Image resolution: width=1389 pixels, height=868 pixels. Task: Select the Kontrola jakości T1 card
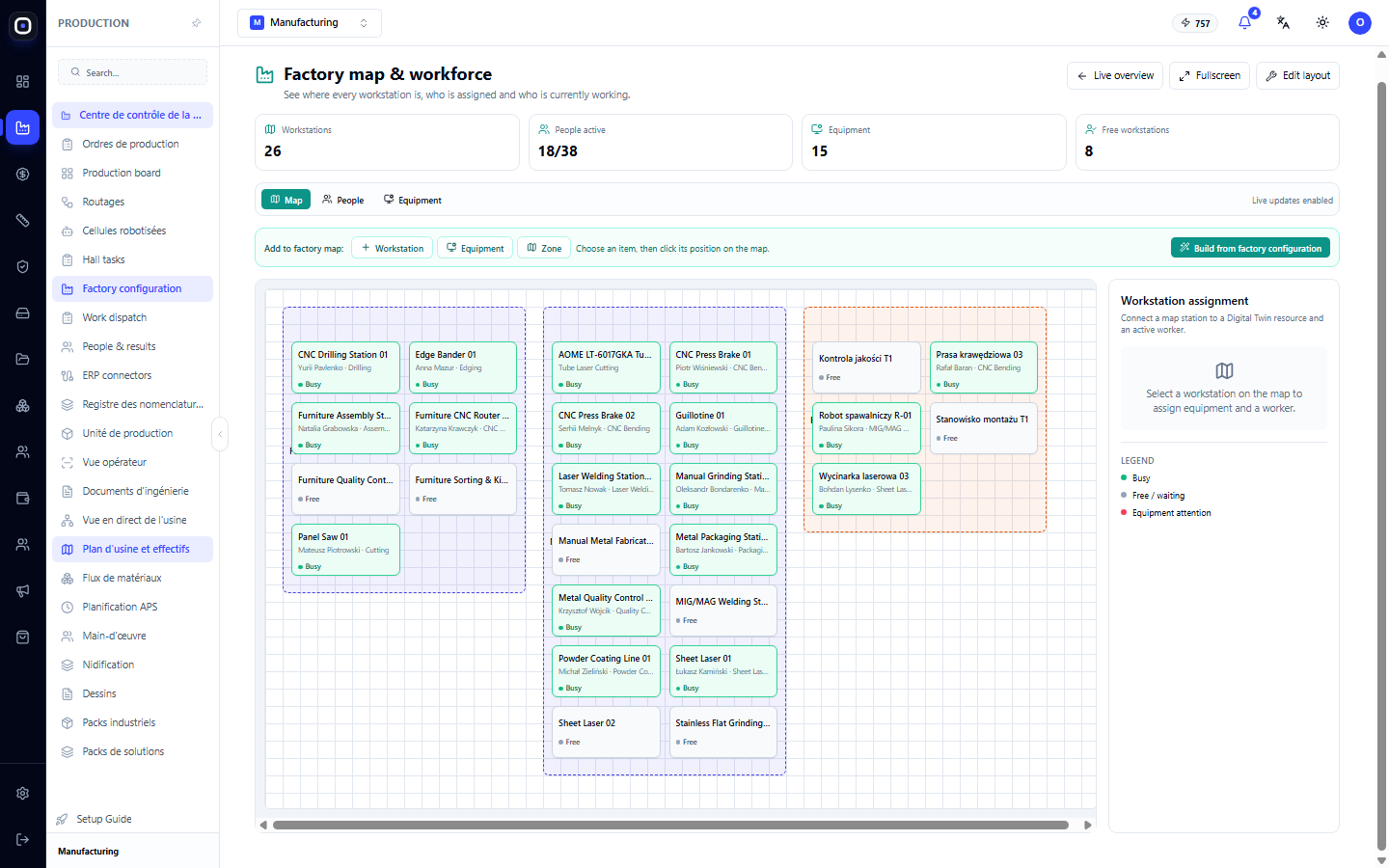866,367
